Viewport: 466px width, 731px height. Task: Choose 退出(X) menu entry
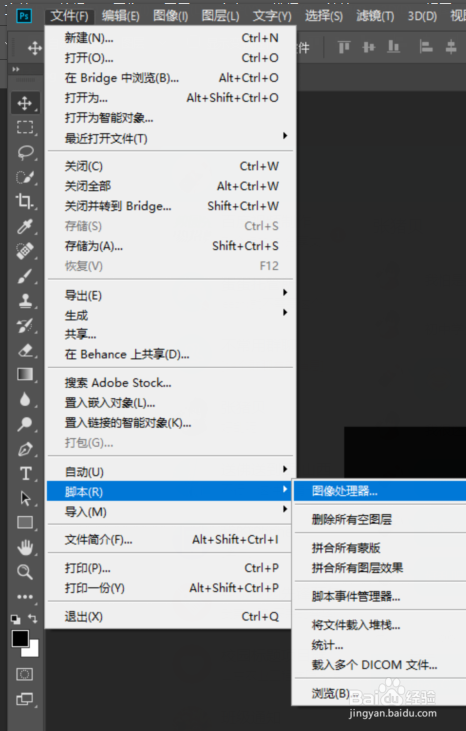pos(170,616)
